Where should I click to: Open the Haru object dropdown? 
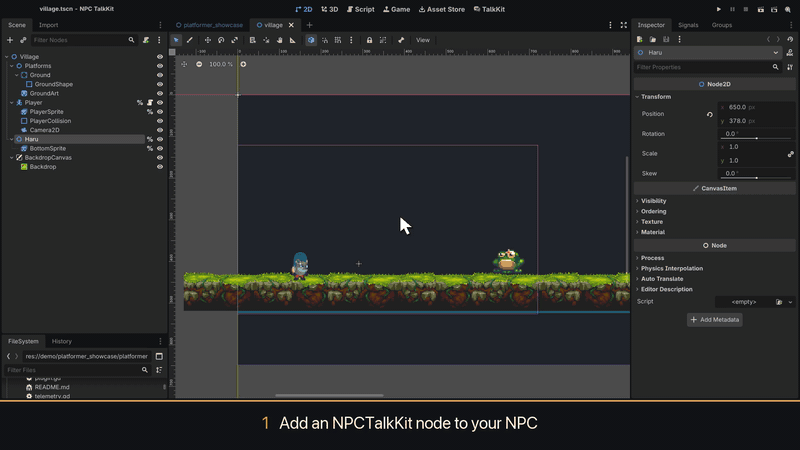point(708,53)
